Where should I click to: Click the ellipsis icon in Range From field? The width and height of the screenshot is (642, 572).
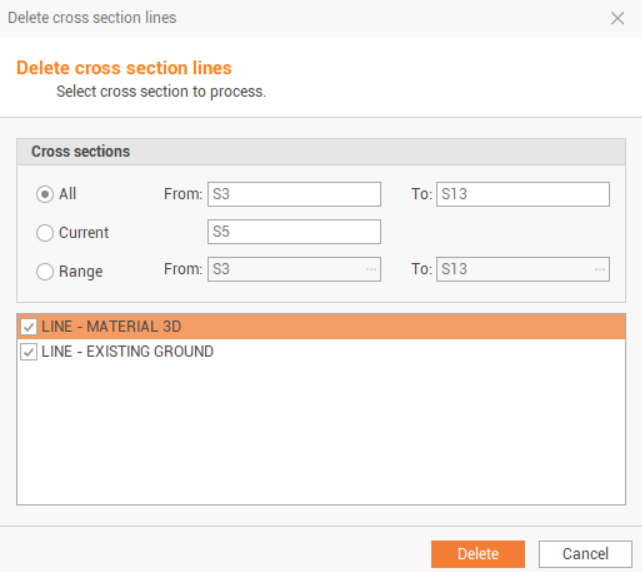click(x=371, y=270)
